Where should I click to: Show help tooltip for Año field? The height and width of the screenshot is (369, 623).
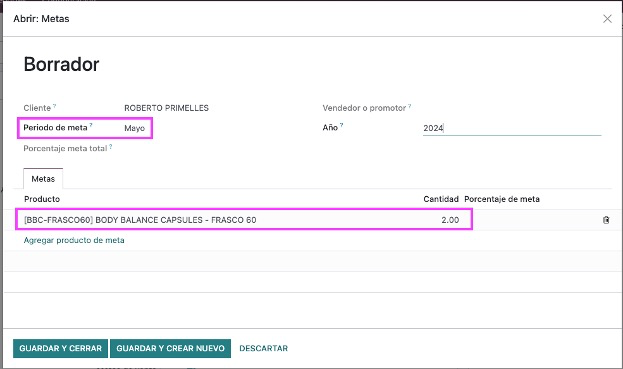tap(341, 126)
